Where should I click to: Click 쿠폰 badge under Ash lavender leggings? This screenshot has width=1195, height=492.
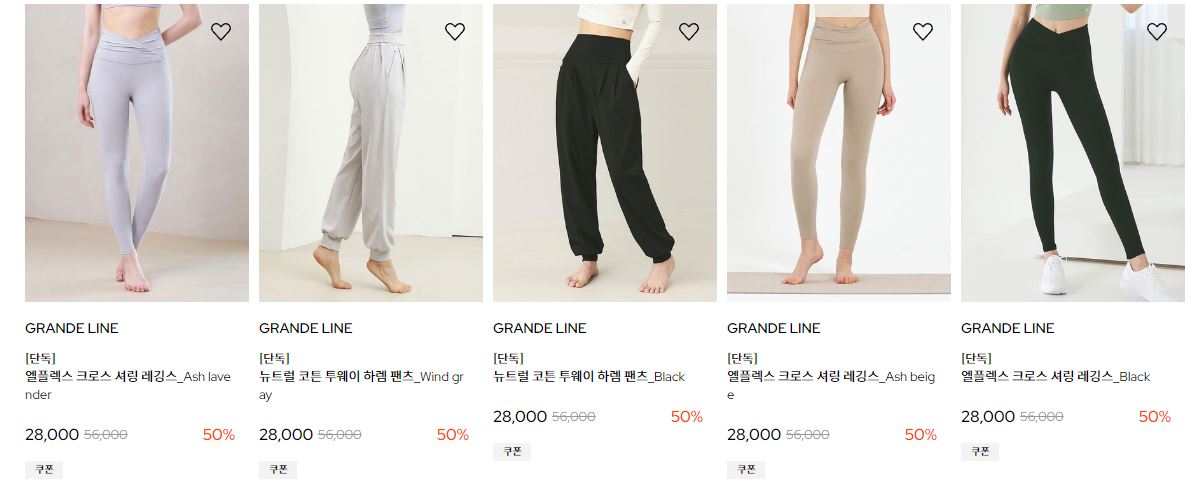point(44,469)
